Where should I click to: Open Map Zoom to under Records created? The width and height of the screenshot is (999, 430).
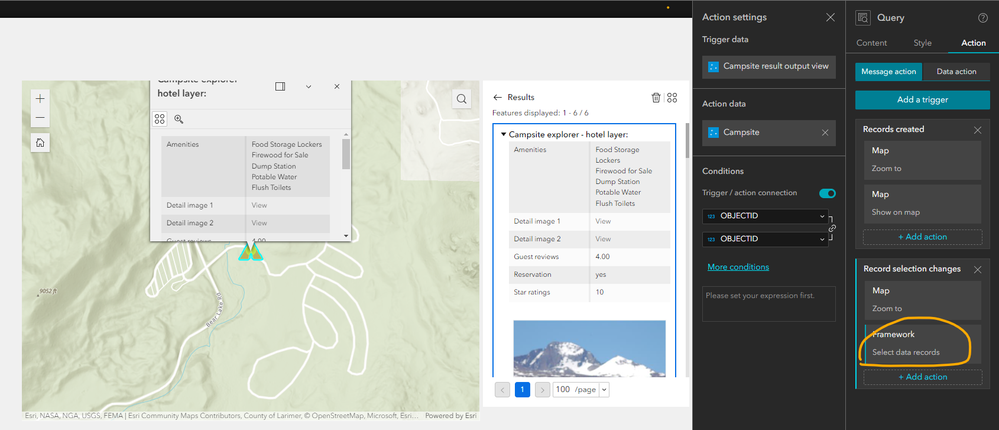coord(923,160)
